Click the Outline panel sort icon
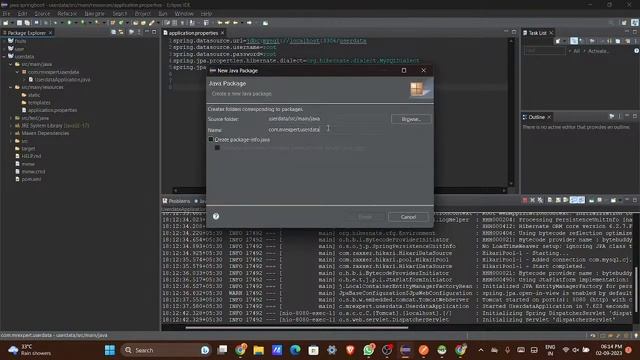The image size is (640, 360). 611,117
